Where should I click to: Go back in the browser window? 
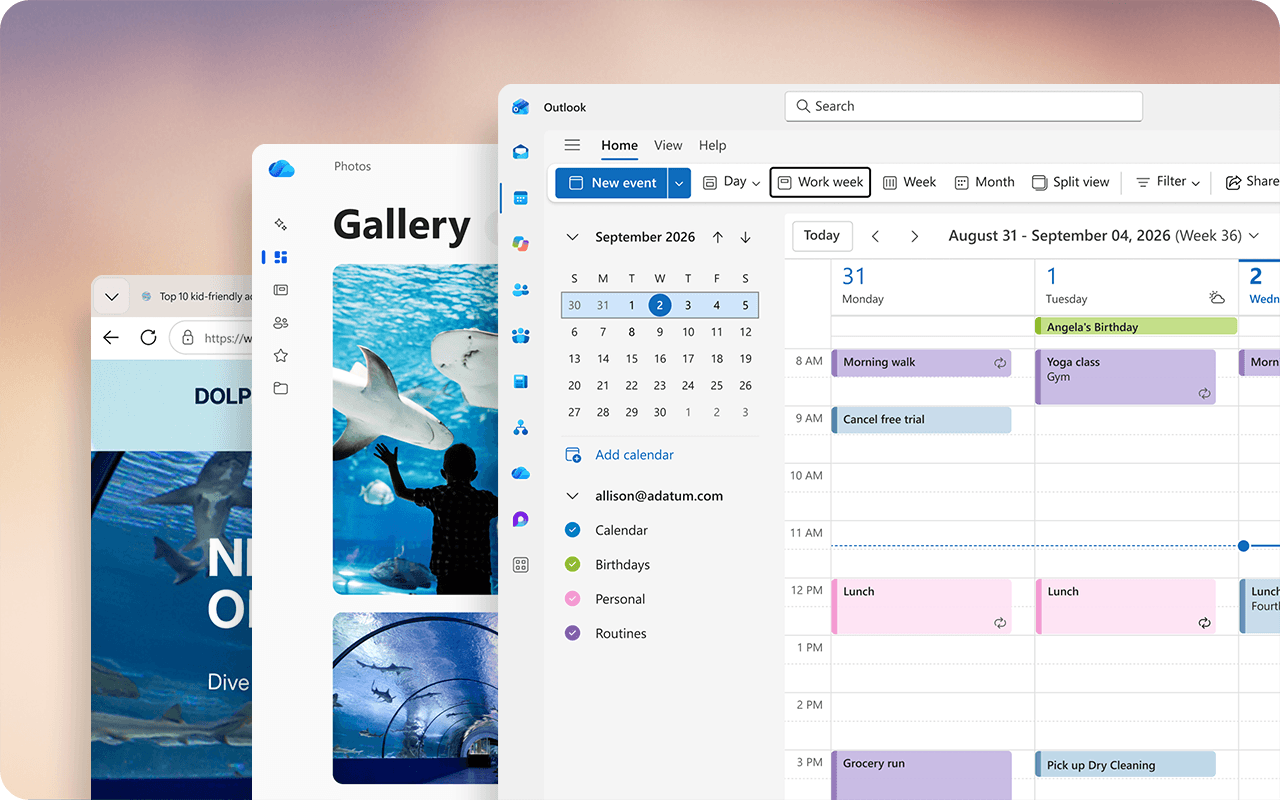pyautogui.click(x=111, y=338)
